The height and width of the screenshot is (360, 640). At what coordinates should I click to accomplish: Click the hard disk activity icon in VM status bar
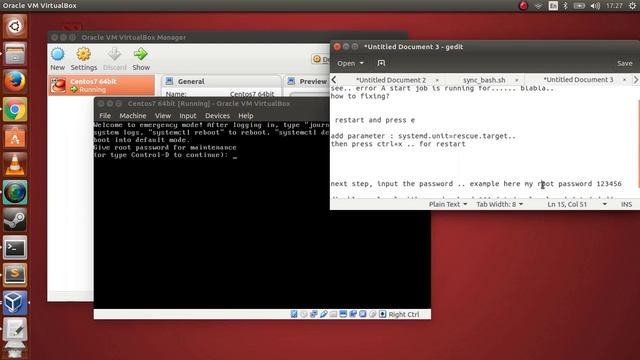tap(294, 314)
